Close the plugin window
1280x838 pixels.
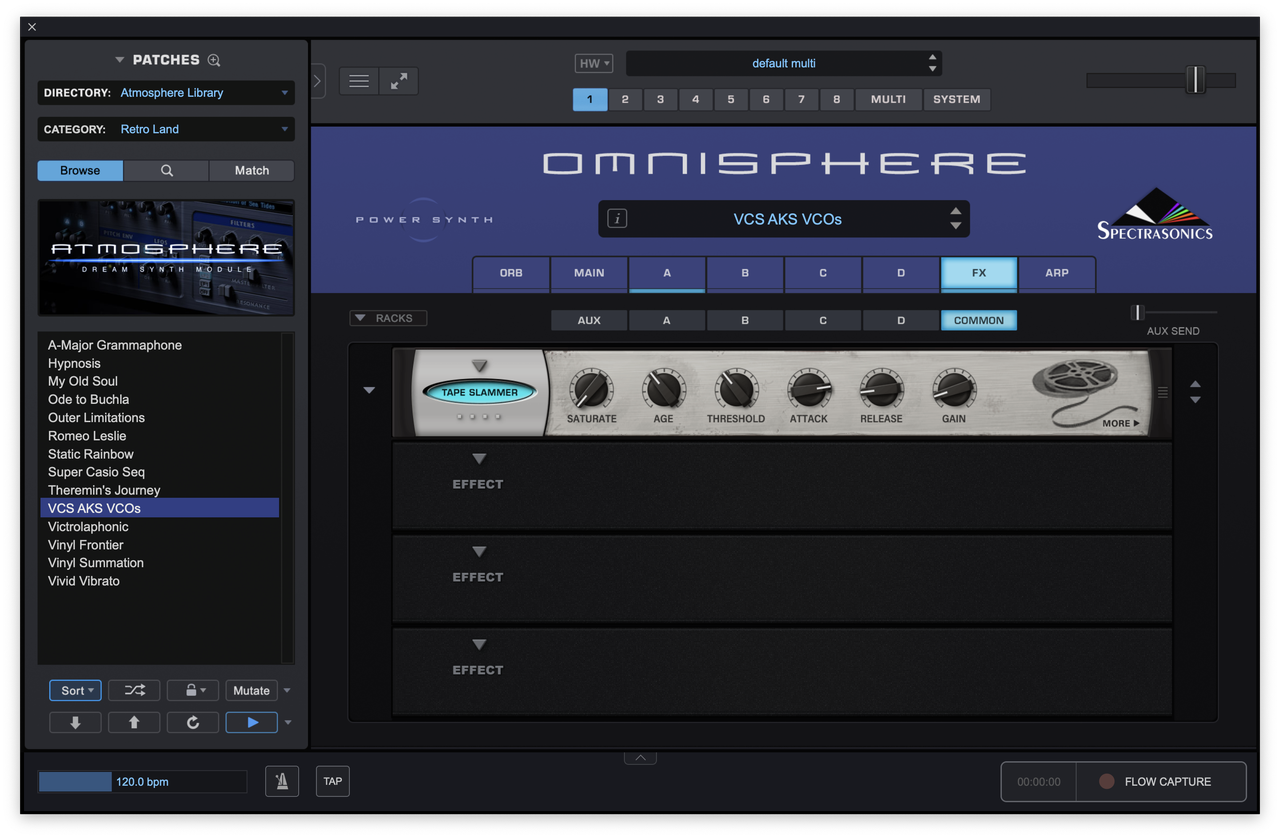(32, 27)
